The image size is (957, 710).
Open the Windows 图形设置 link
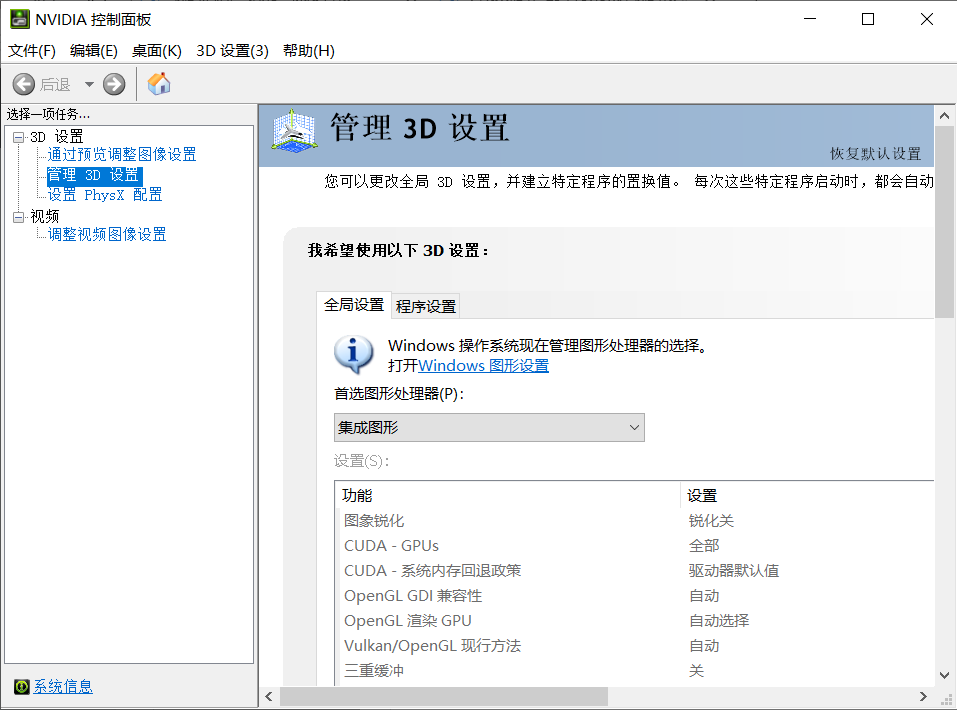483,366
